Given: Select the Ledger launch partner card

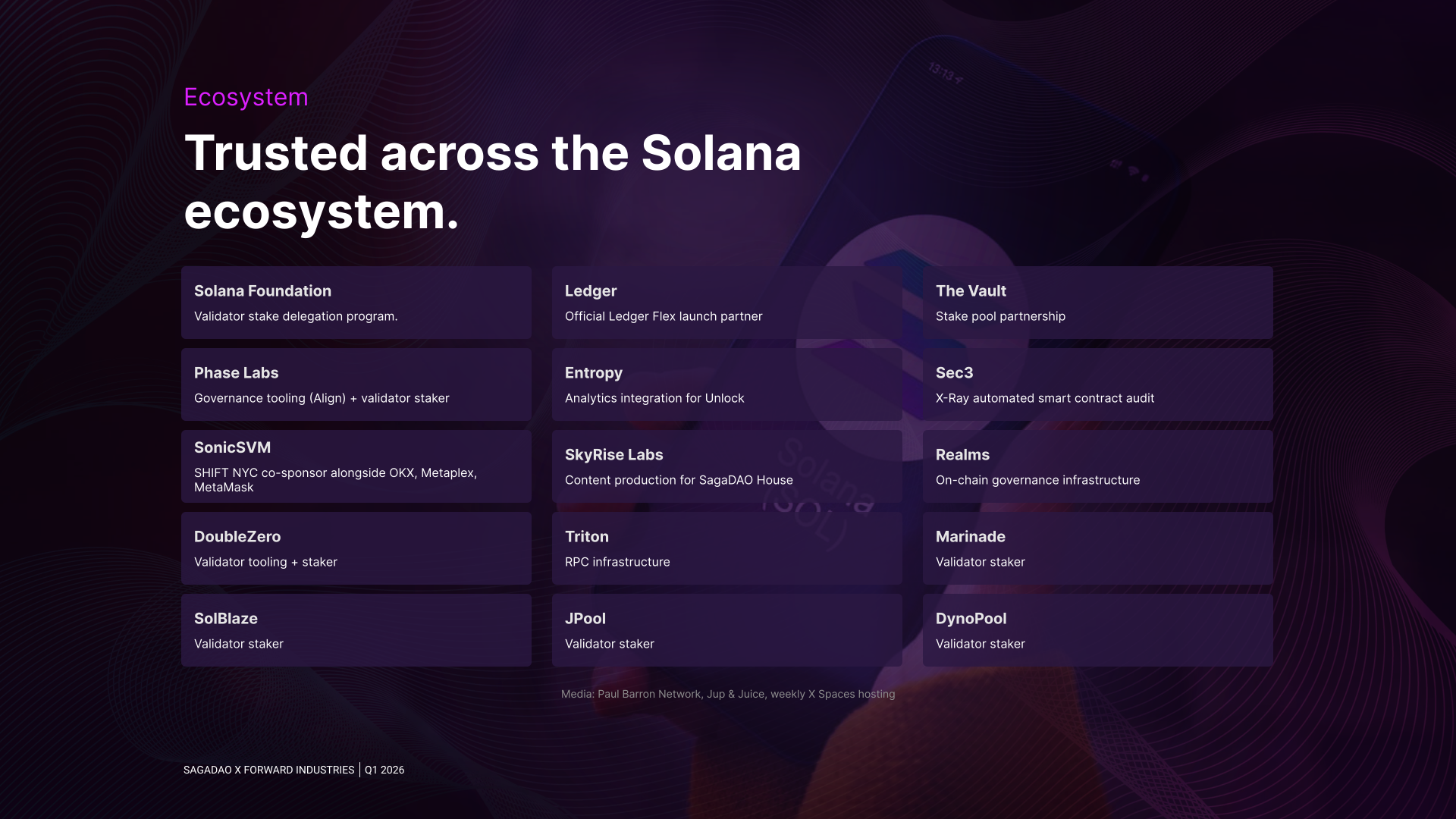Looking at the screenshot, I should pyautogui.click(x=726, y=303).
